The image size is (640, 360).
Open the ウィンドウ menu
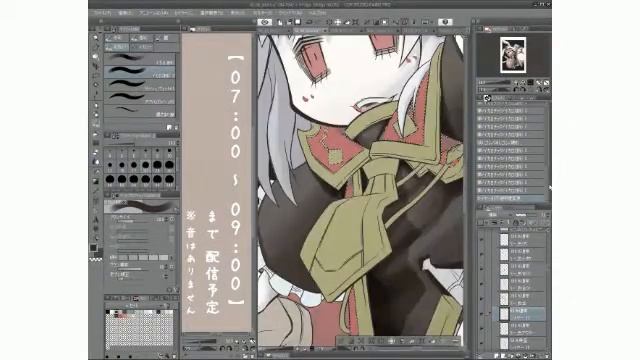tap(291, 13)
